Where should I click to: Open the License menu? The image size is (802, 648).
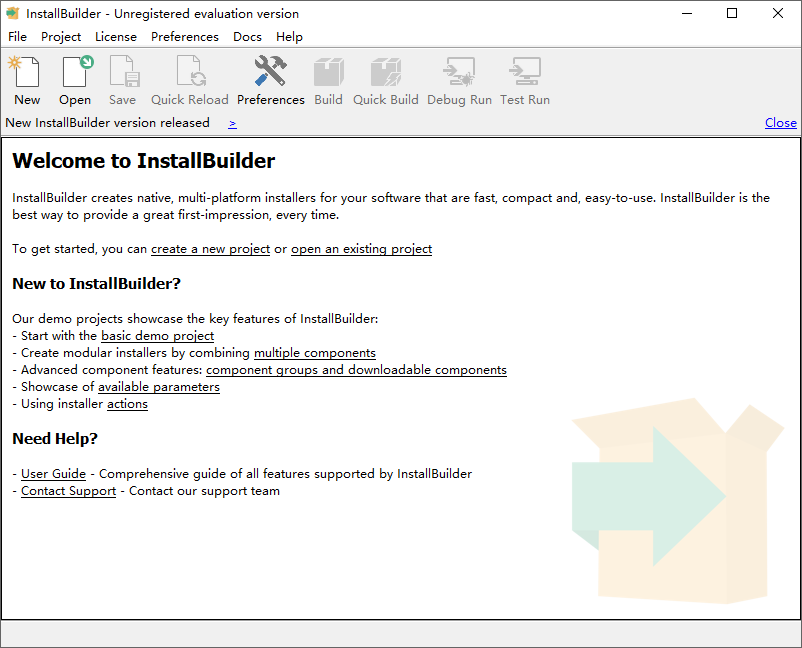[x=116, y=37]
